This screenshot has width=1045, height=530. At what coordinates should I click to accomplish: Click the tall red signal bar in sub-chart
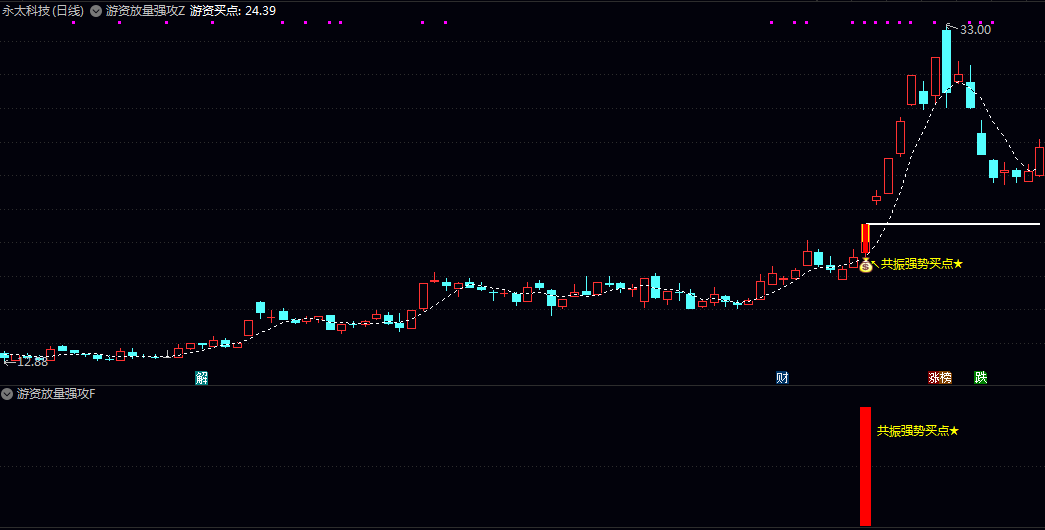pyautogui.click(x=866, y=466)
